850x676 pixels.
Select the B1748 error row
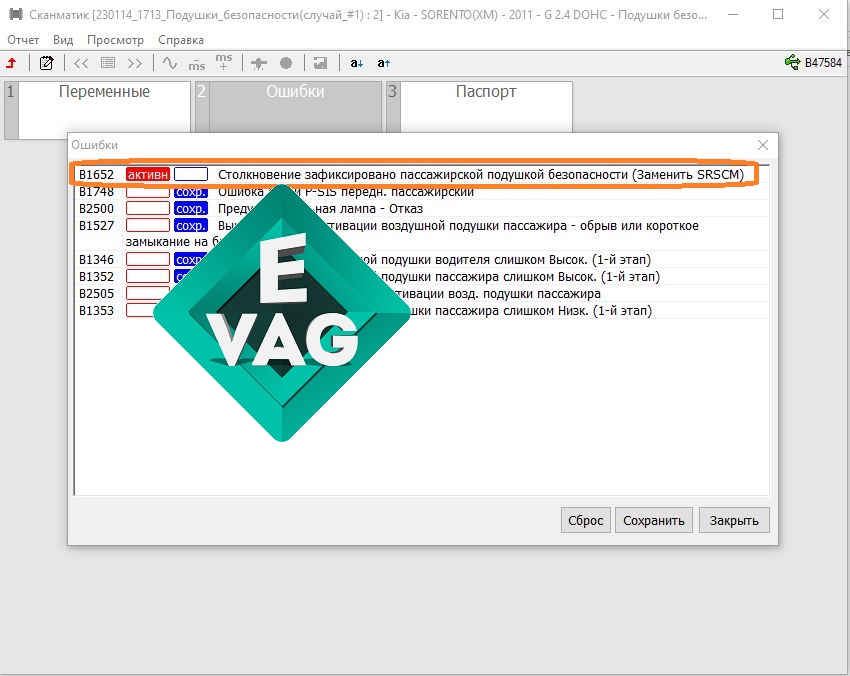(x=421, y=191)
